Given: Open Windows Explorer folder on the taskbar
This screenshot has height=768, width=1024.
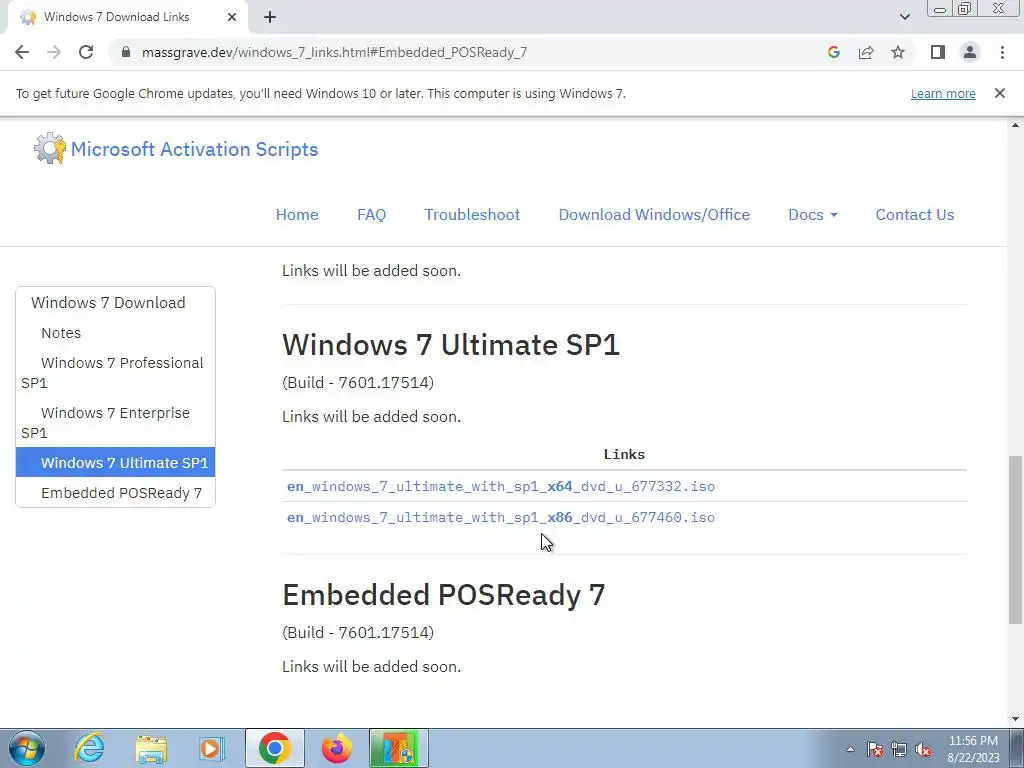Looking at the screenshot, I should (151, 748).
